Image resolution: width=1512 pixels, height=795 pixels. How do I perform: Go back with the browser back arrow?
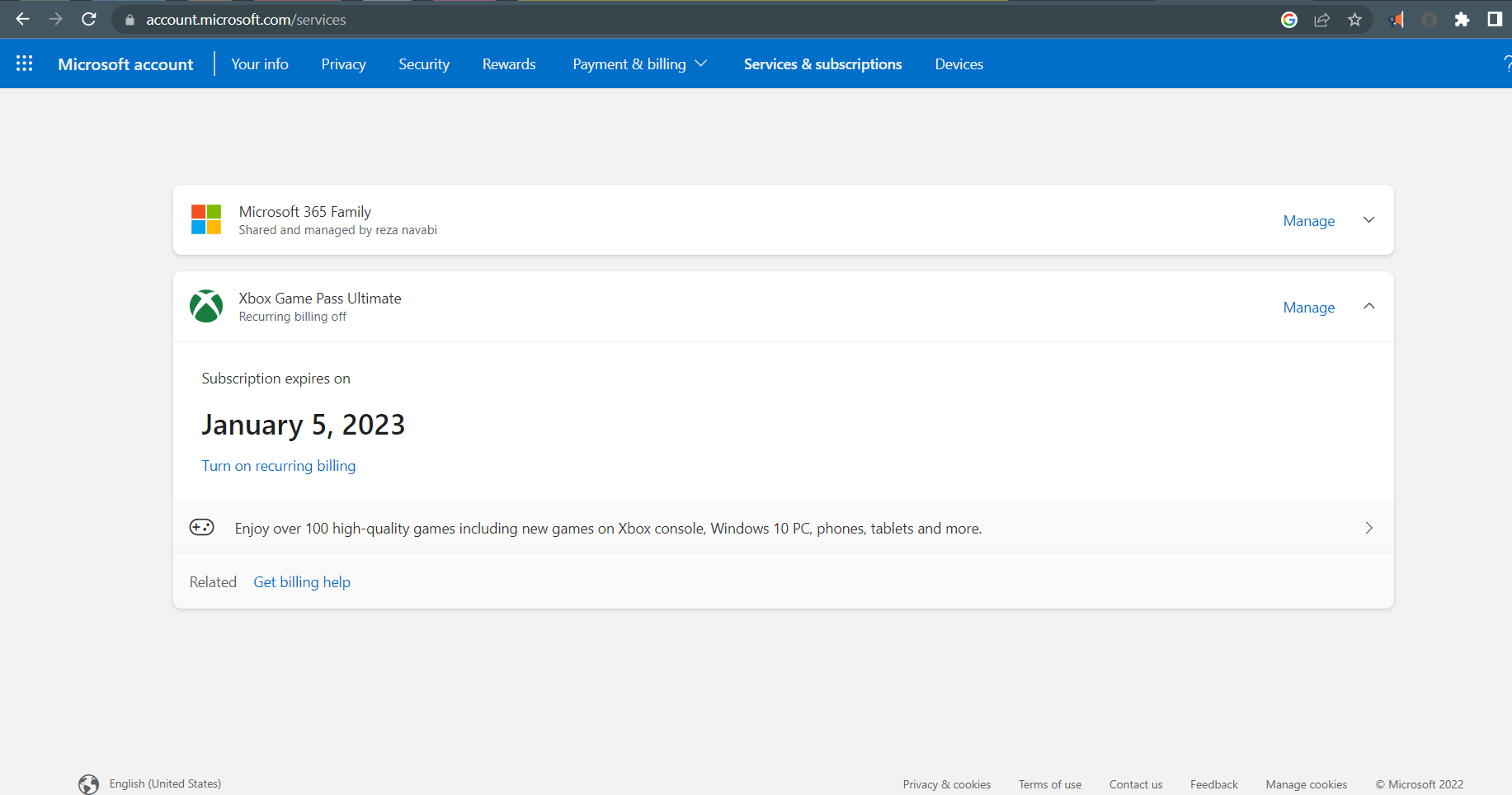click(23, 19)
